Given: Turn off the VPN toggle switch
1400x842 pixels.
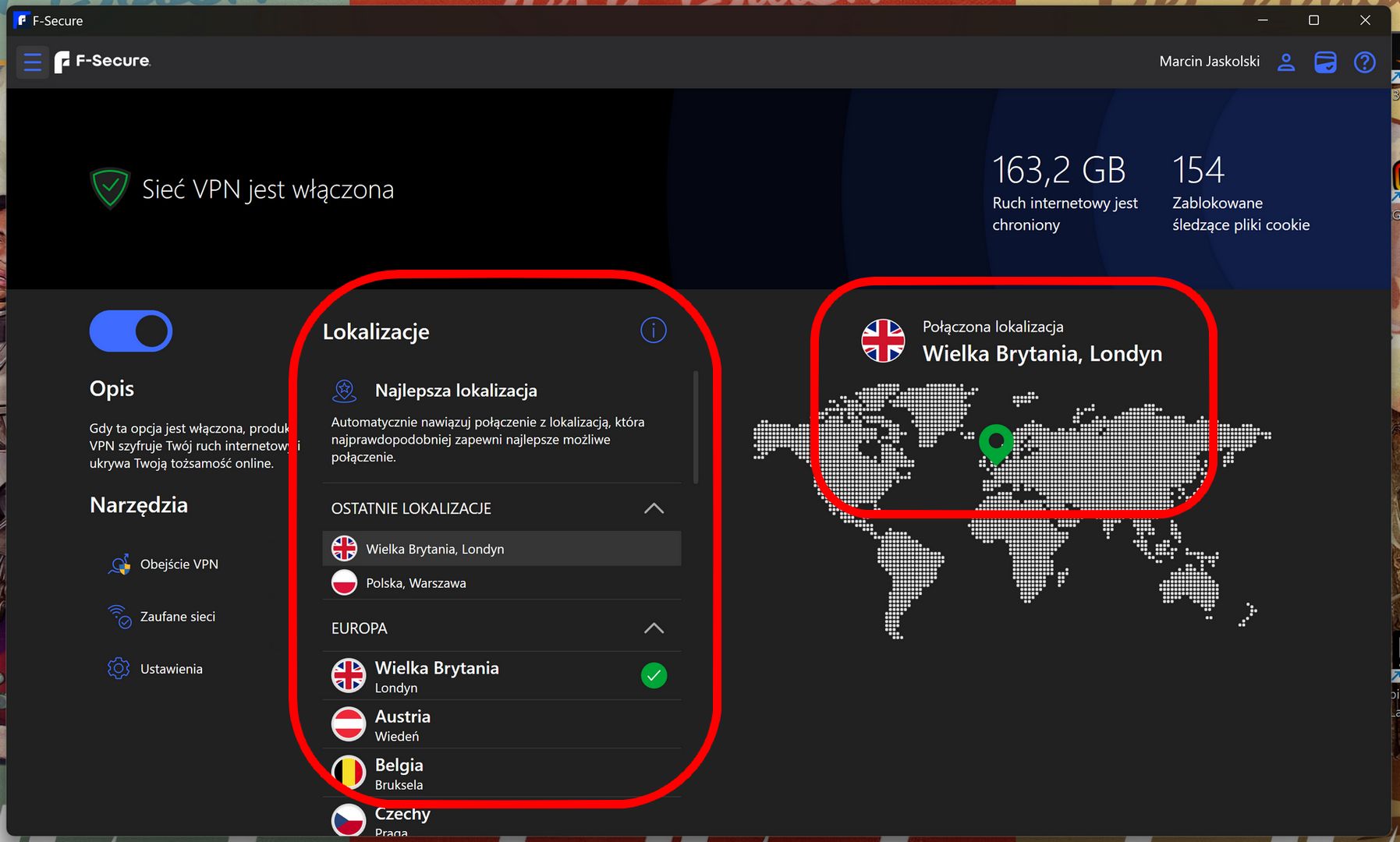Looking at the screenshot, I should (131, 331).
